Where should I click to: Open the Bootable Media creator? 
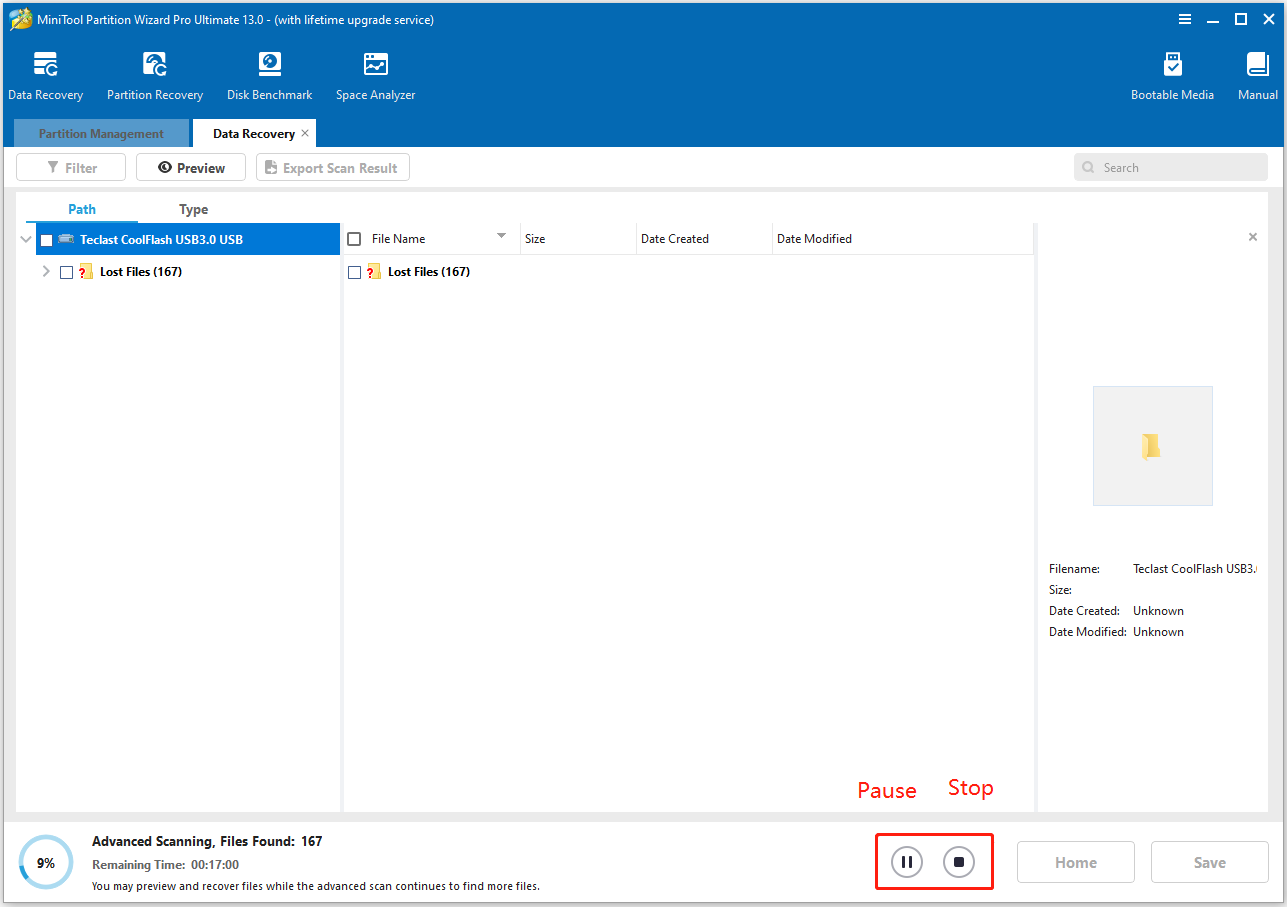coord(1172,72)
